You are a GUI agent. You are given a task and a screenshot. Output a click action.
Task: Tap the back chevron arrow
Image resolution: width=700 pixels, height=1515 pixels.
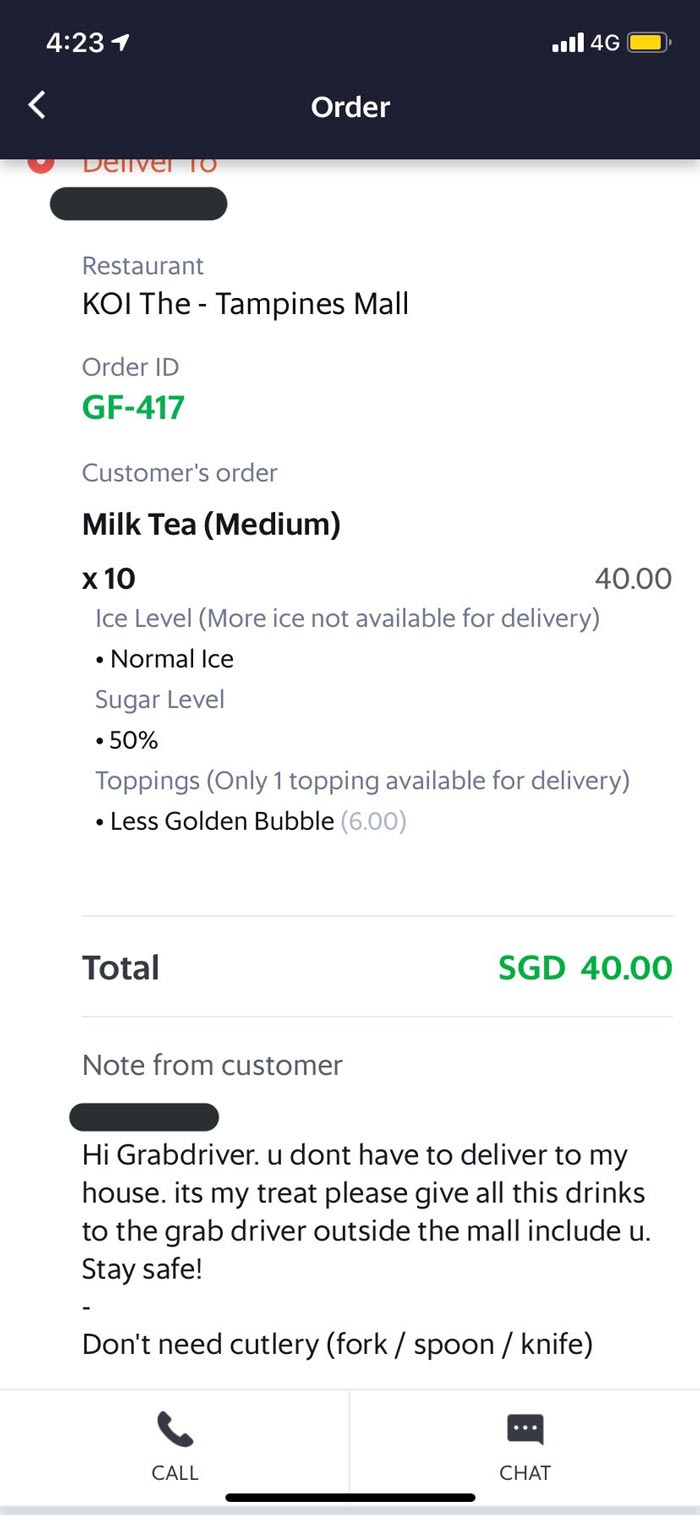[37, 105]
